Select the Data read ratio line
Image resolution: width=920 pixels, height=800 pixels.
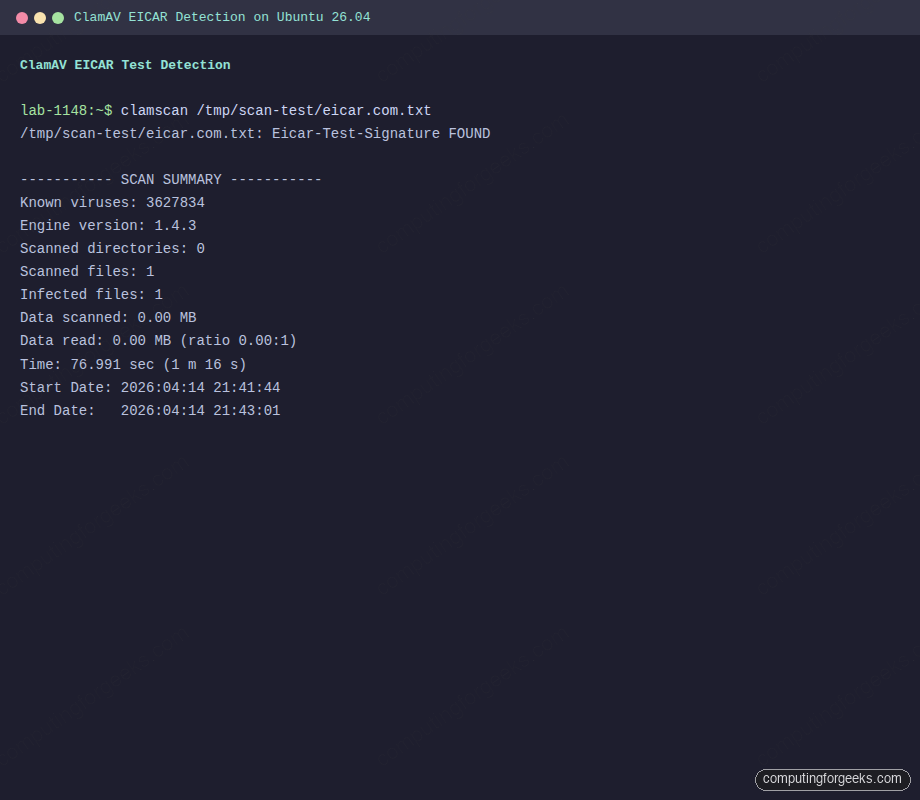coord(157,340)
